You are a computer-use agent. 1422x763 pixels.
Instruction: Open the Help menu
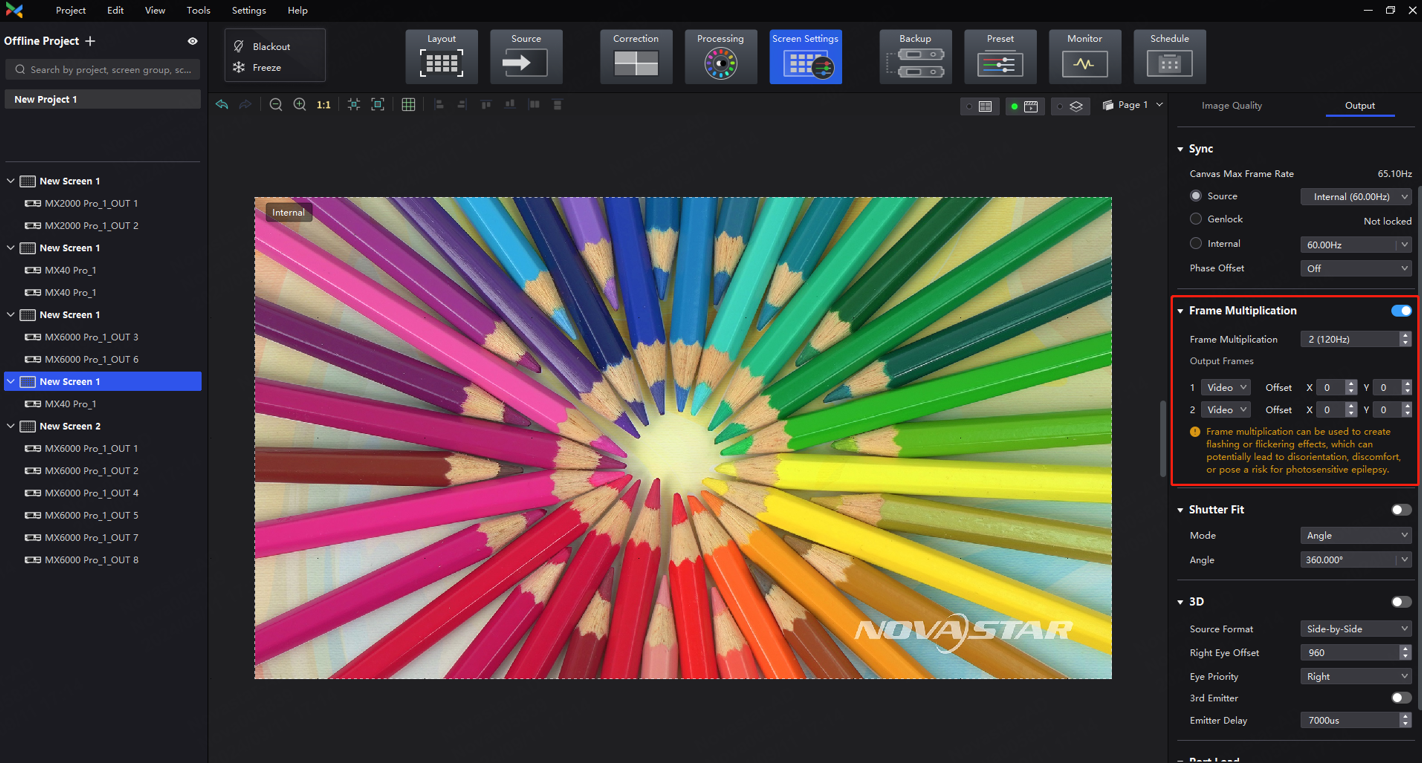coord(298,10)
